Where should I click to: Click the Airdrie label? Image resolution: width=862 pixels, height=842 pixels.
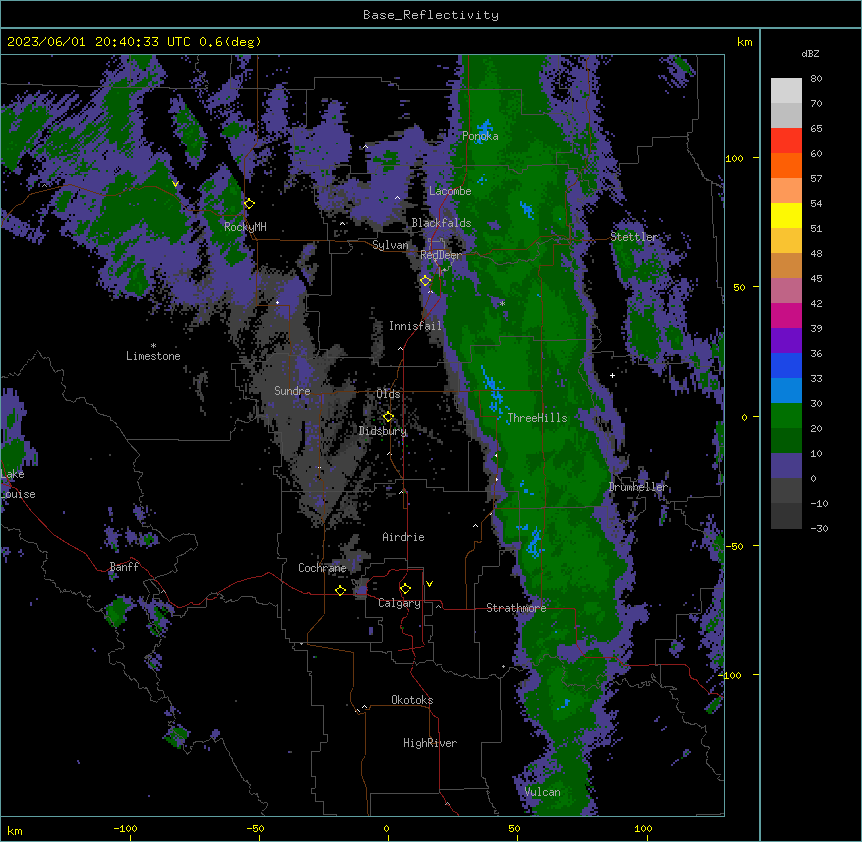403,537
